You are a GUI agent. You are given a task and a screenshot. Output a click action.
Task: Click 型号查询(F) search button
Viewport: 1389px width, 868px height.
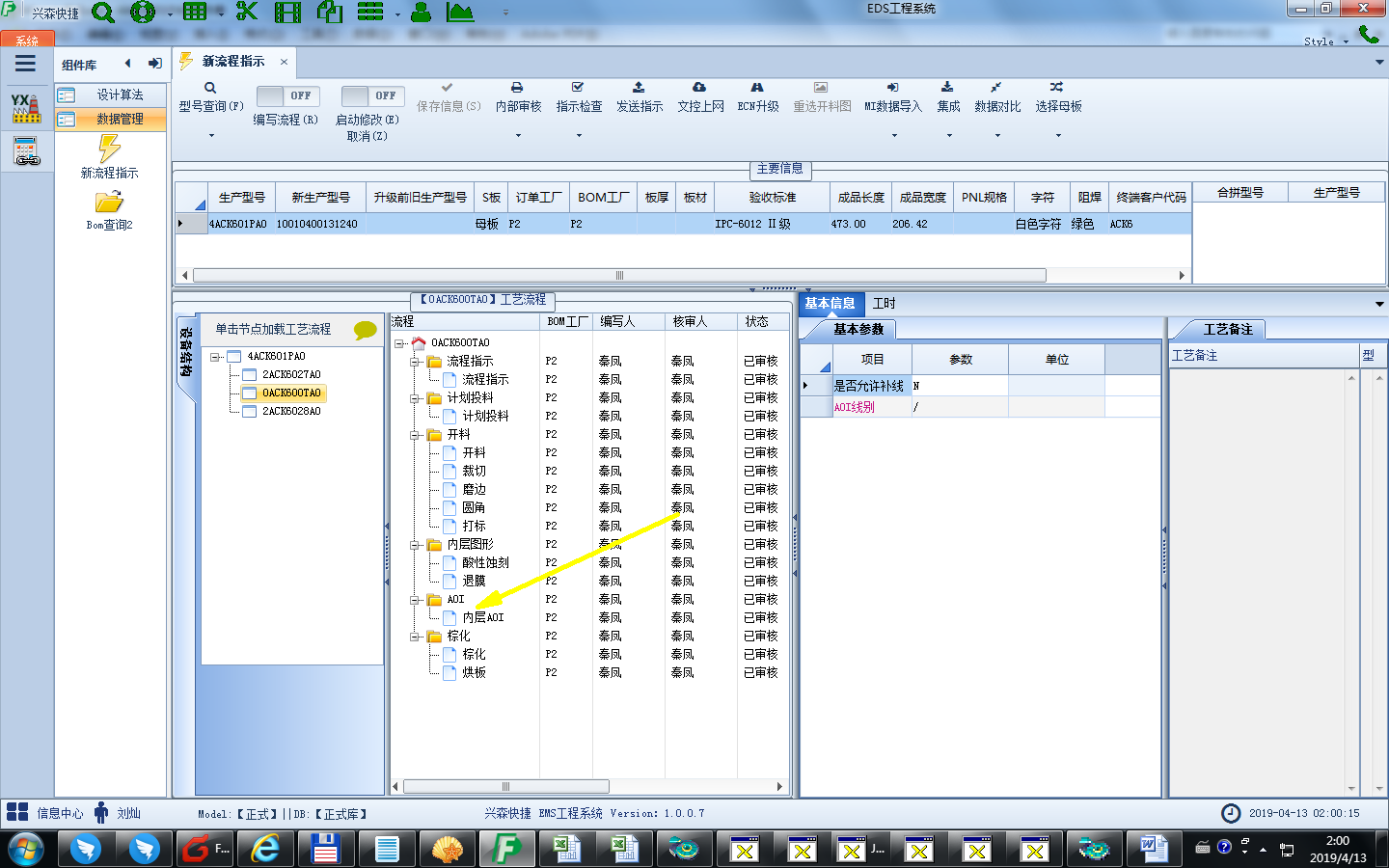pos(210,97)
